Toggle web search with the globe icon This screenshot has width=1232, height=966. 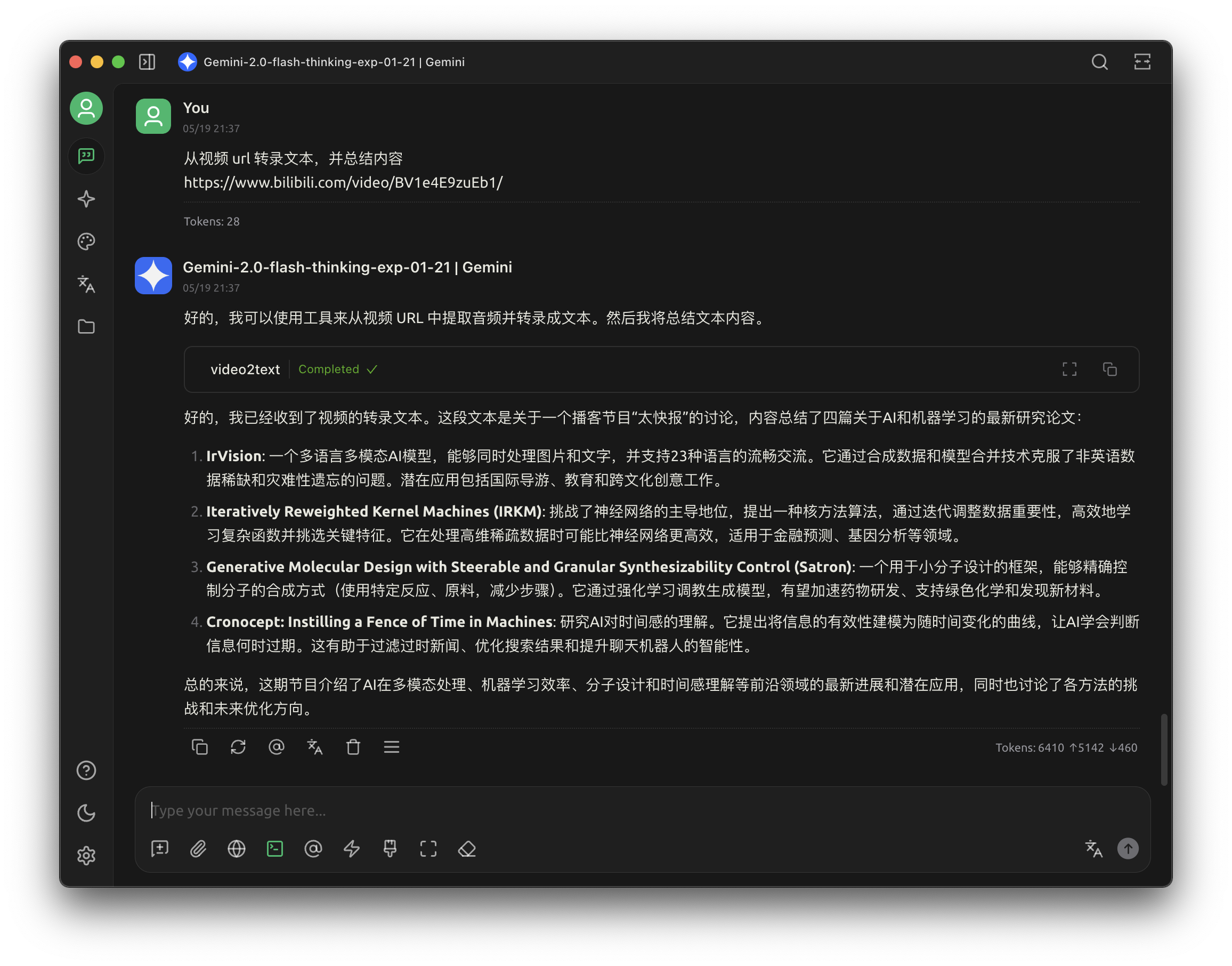tap(237, 848)
